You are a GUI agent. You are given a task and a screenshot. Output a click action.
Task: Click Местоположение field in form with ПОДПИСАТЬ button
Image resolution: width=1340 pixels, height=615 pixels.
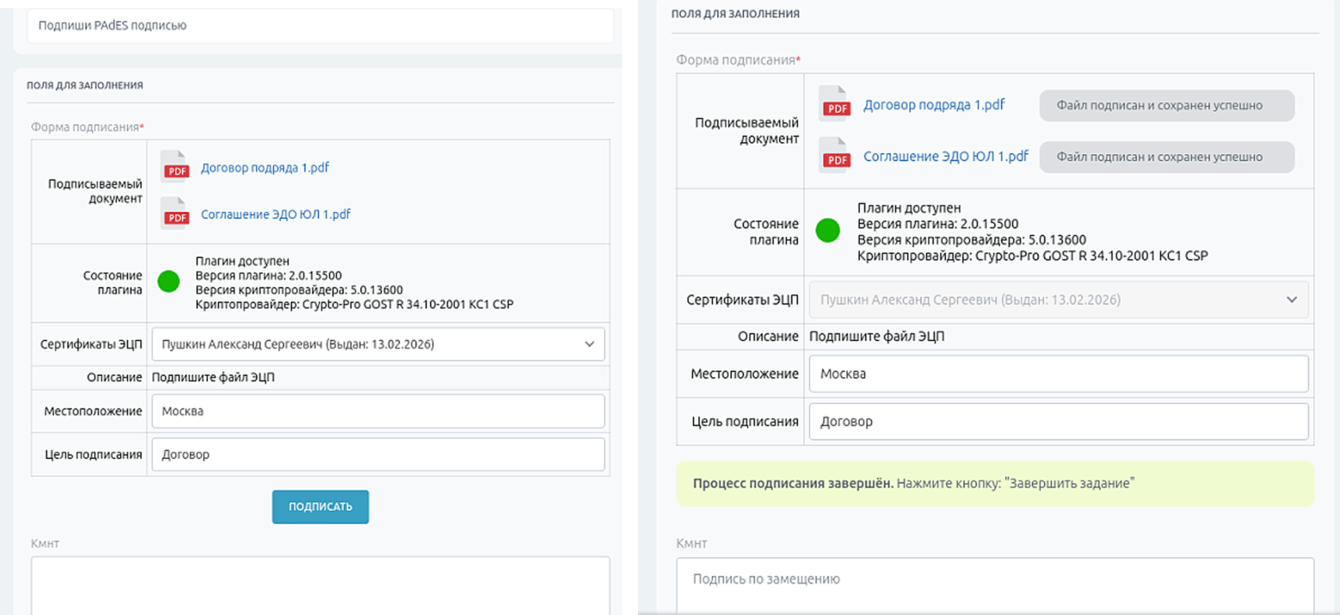[x=378, y=411]
